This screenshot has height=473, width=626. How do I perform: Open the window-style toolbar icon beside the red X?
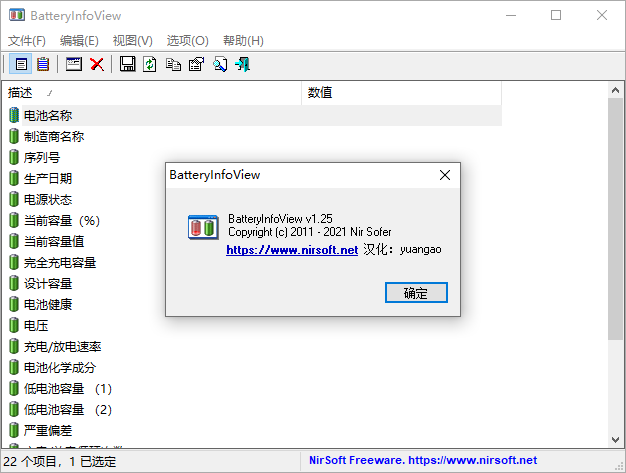point(74,64)
